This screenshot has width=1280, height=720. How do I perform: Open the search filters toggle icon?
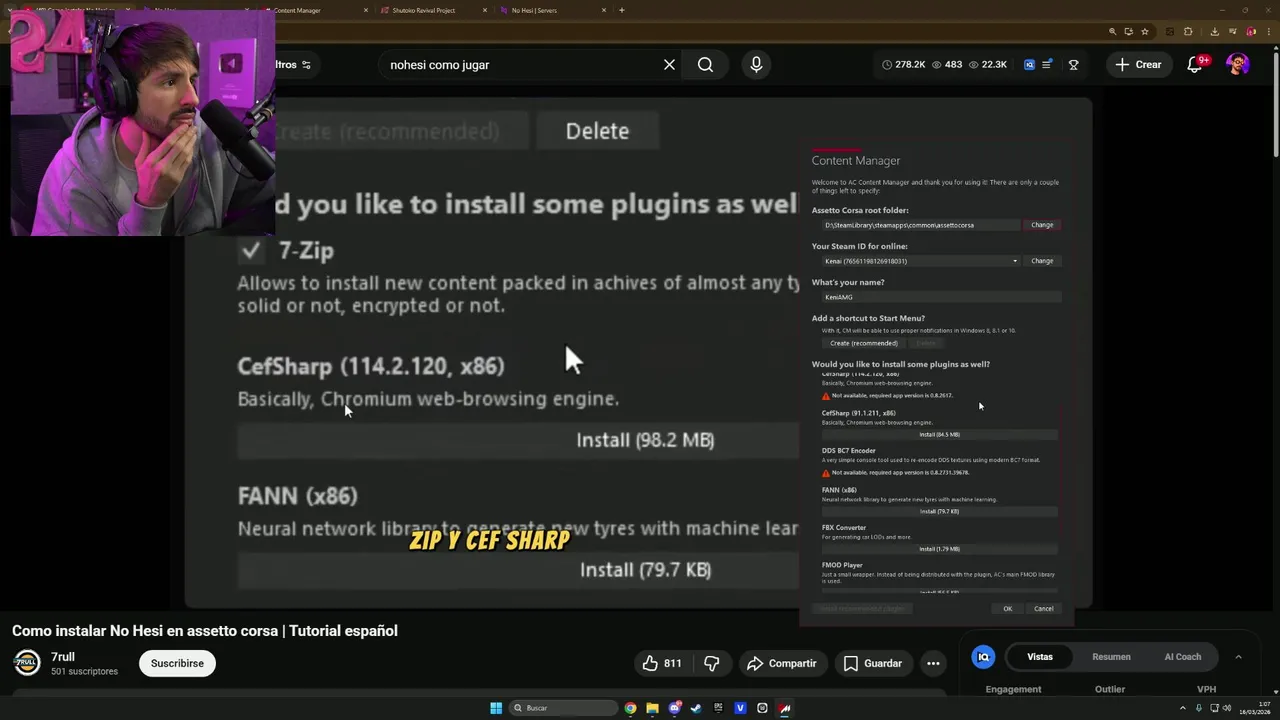tap(306, 65)
